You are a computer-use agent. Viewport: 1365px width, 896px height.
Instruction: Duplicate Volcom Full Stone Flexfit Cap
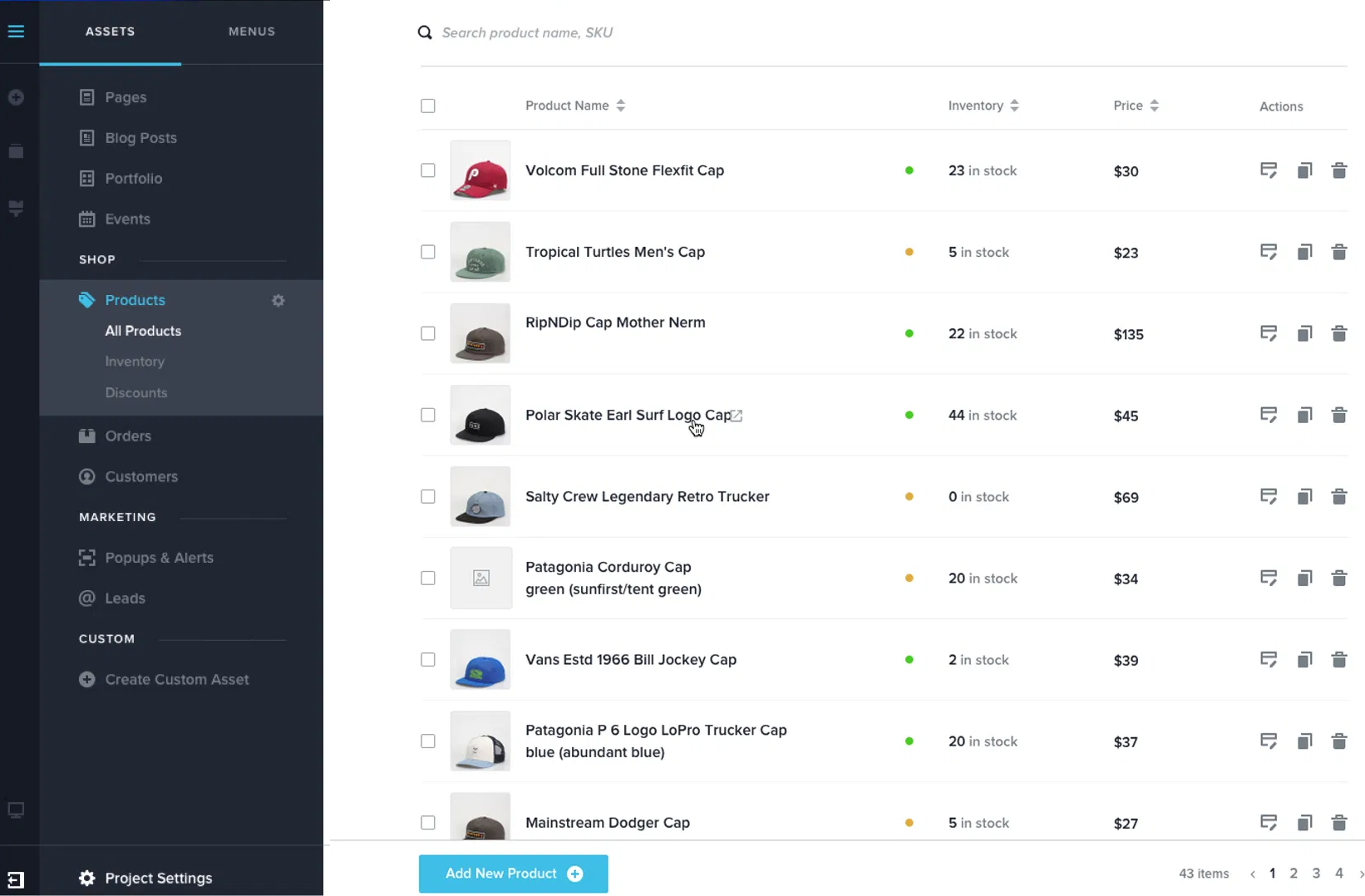pos(1304,170)
